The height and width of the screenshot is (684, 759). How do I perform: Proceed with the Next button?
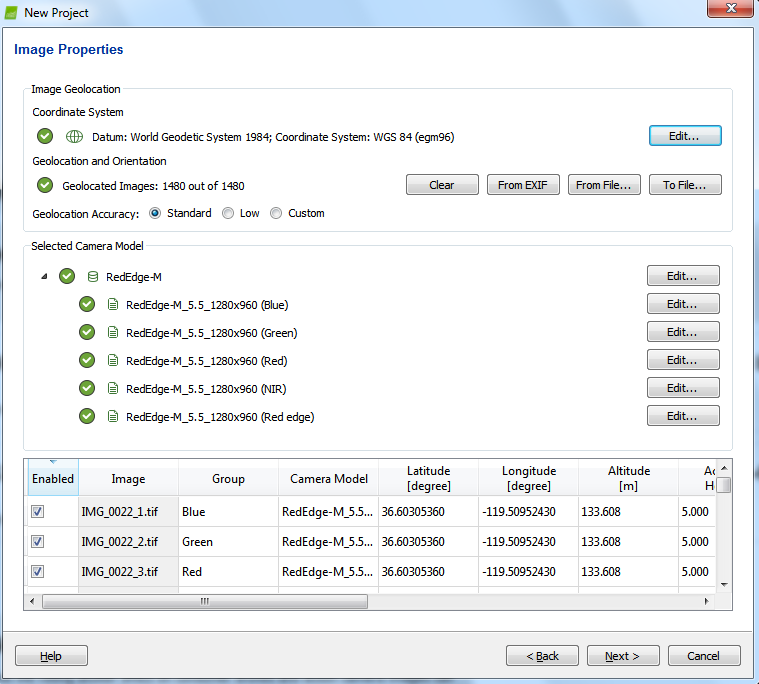point(623,656)
